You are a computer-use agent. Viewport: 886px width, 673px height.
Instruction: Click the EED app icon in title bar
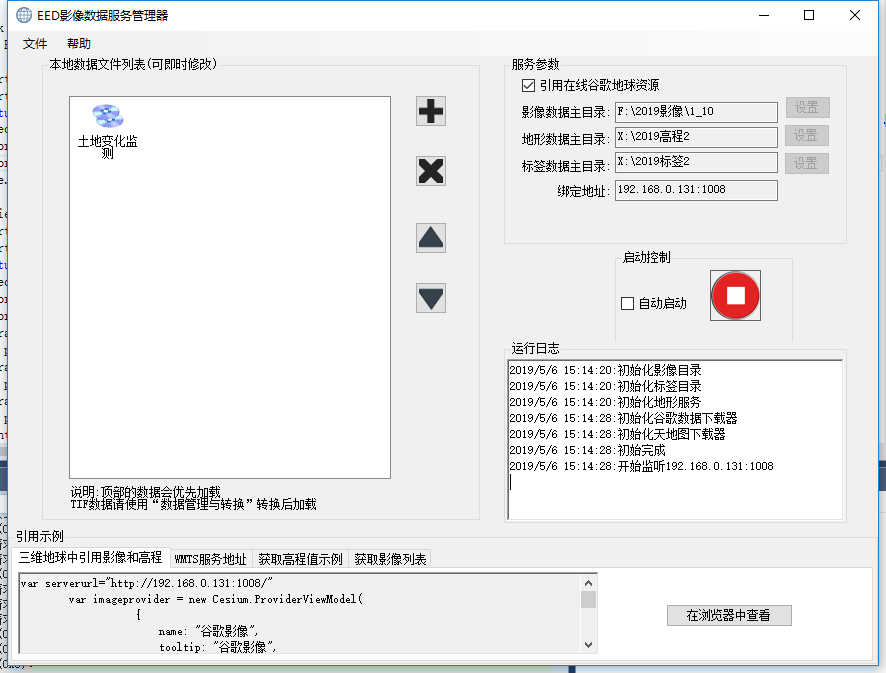coord(24,15)
